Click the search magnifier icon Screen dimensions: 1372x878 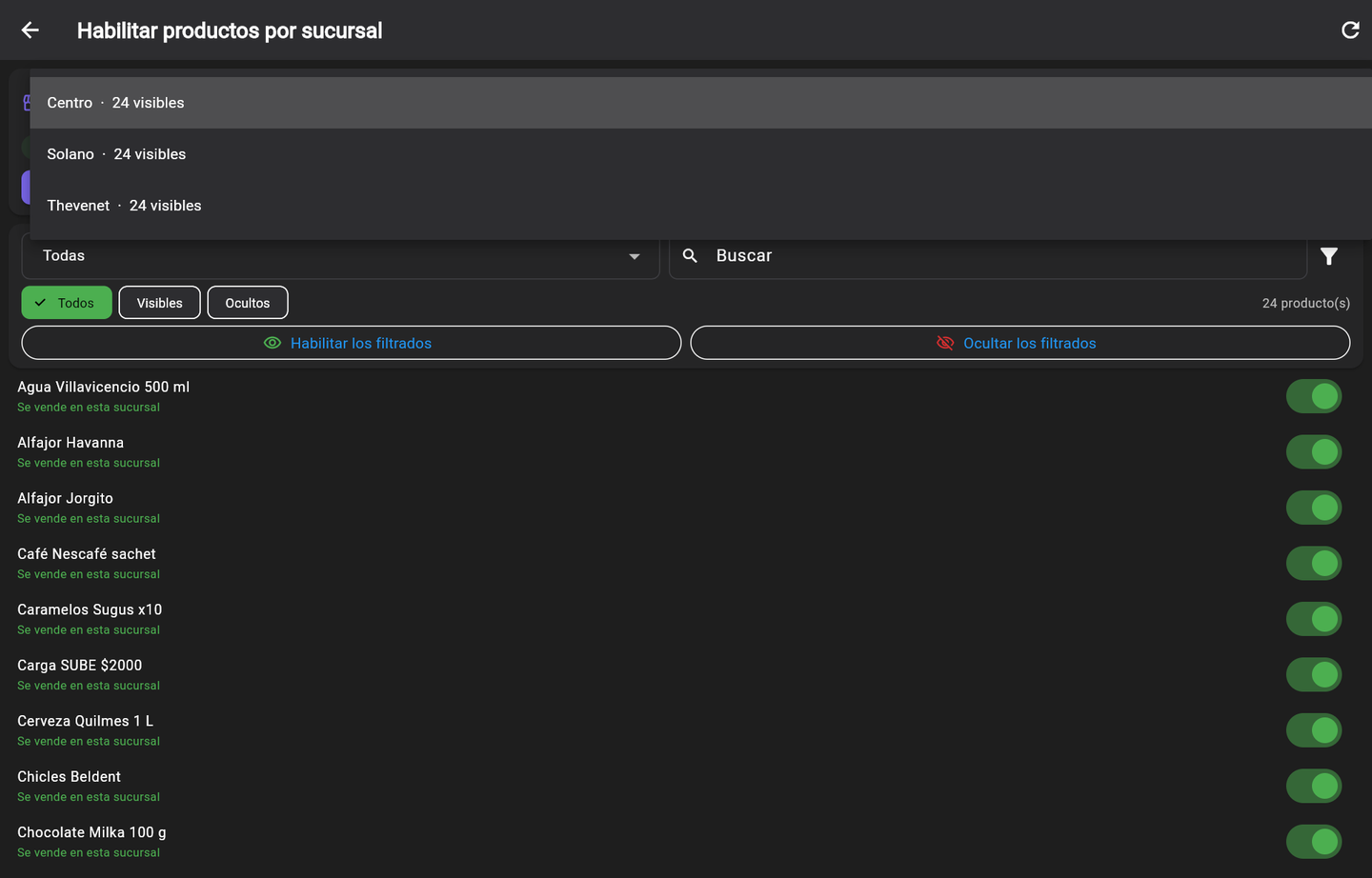(x=691, y=255)
